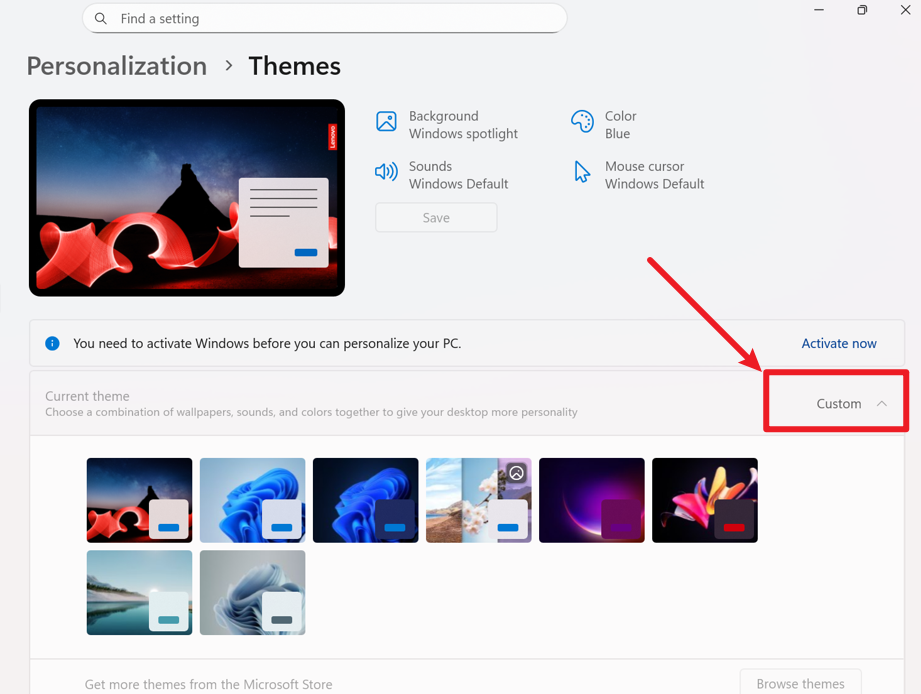Select the Windows light blue bloom theme
This screenshot has height=694, width=921.
(x=253, y=500)
